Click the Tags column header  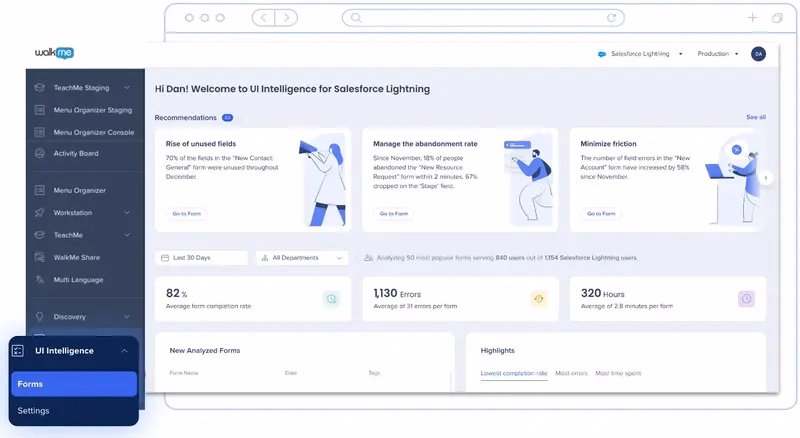374,373
